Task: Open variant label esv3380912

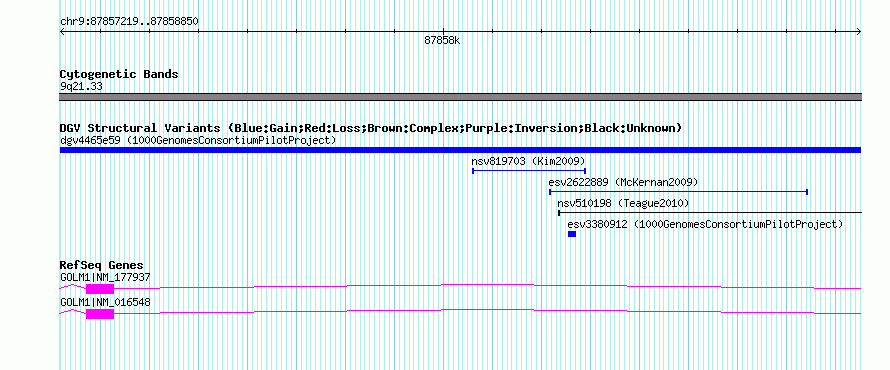Action: [705, 225]
